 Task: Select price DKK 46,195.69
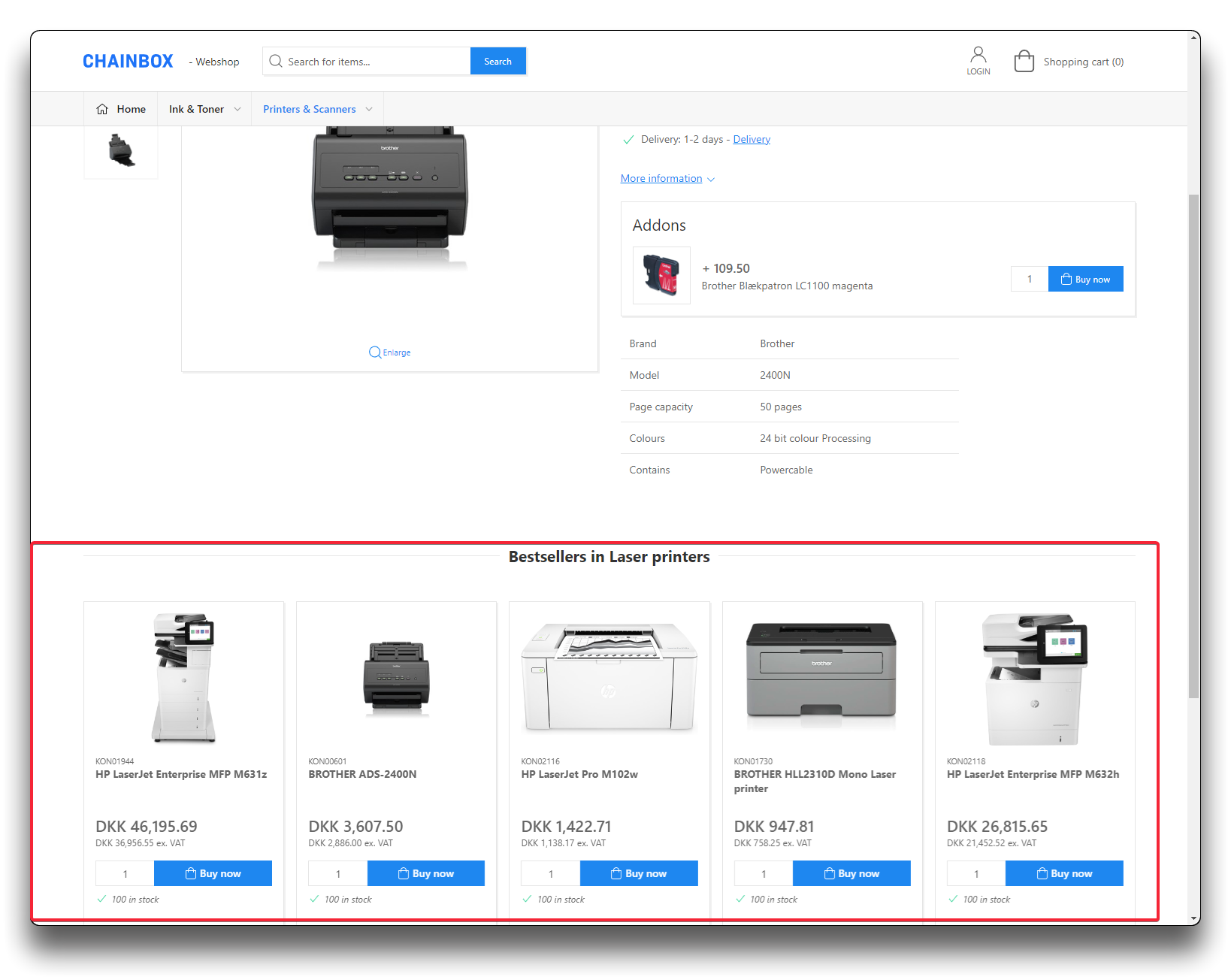coord(147,826)
